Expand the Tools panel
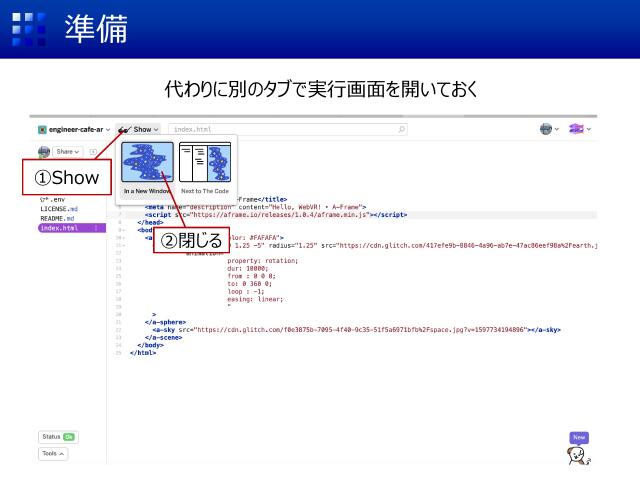 (54, 453)
